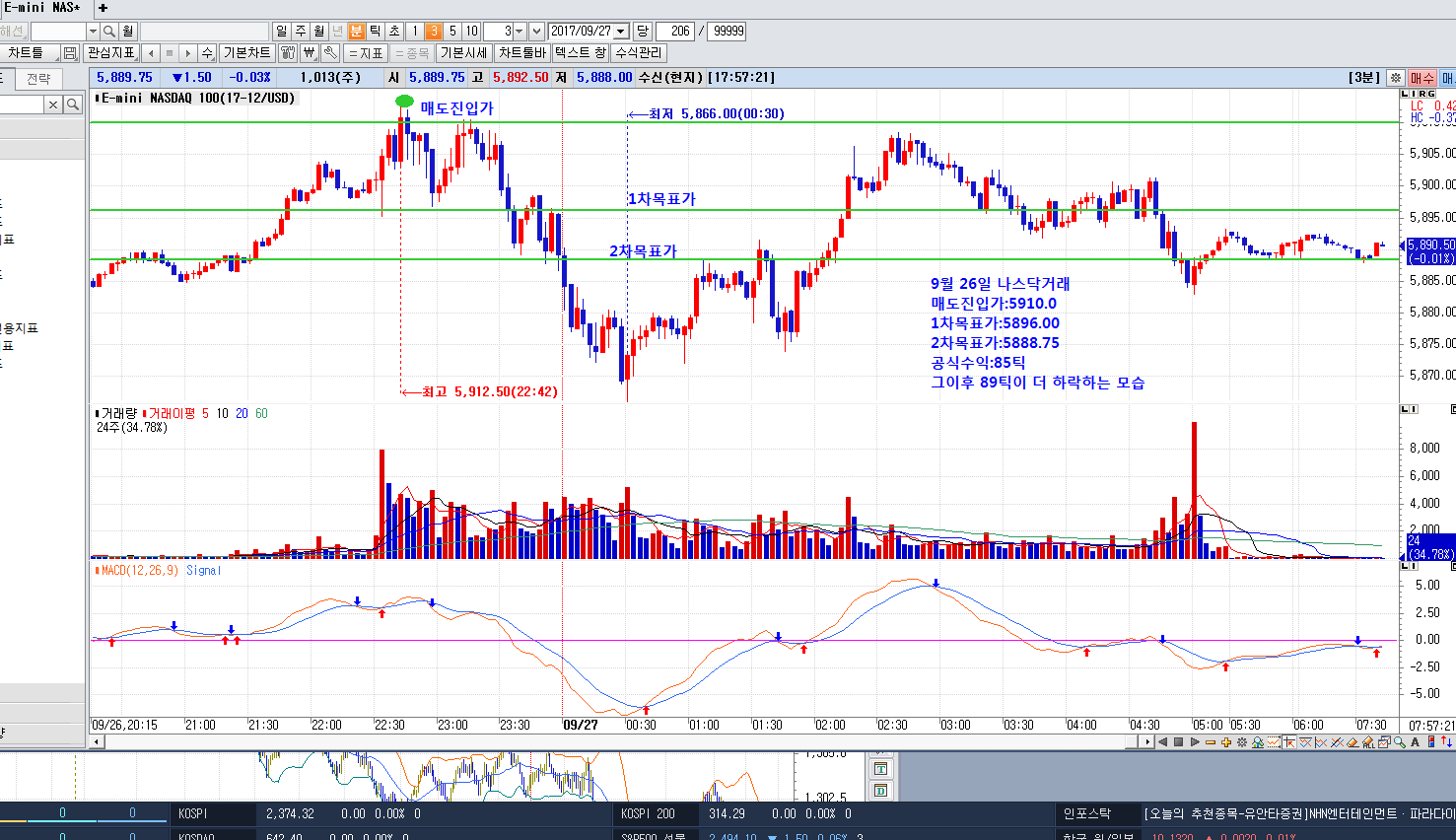Click the orange plus zoom-in icon
Screen dimensions: 1456x840
click(x=1226, y=742)
